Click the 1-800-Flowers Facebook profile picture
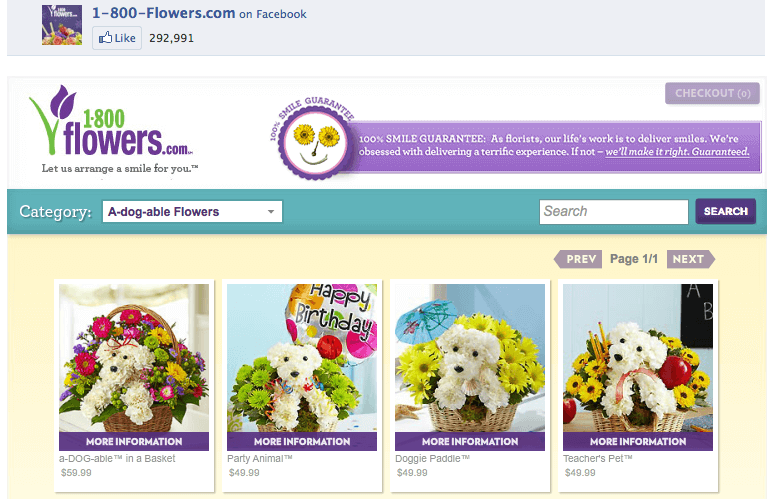776x499 pixels. pyautogui.click(x=62, y=25)
